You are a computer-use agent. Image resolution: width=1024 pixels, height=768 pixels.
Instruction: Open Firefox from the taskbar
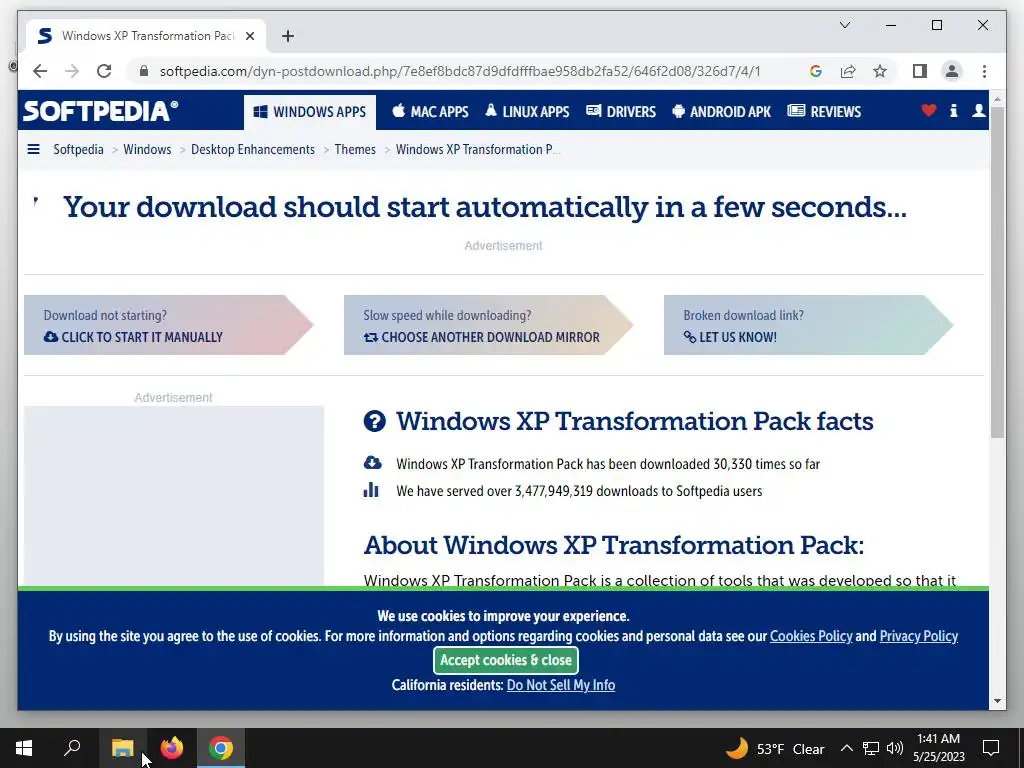[172, 748]
